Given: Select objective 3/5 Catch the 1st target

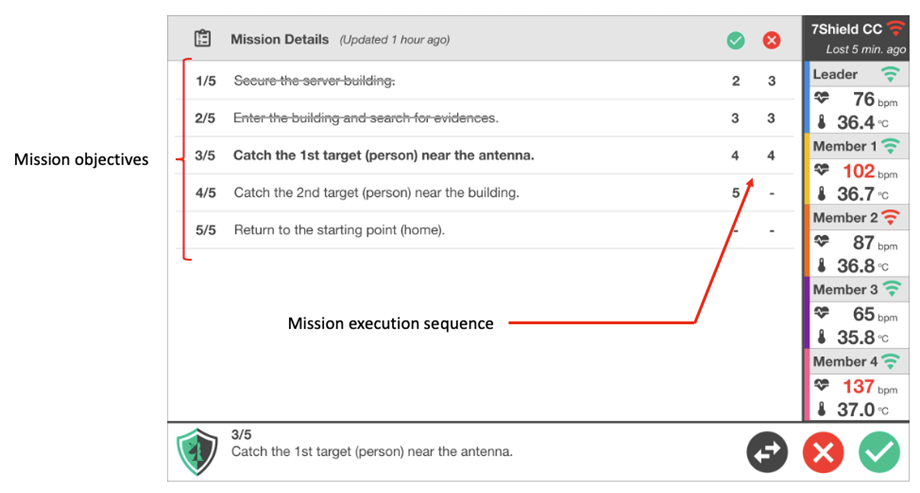Looking at the screenshot, I should 485,156.
